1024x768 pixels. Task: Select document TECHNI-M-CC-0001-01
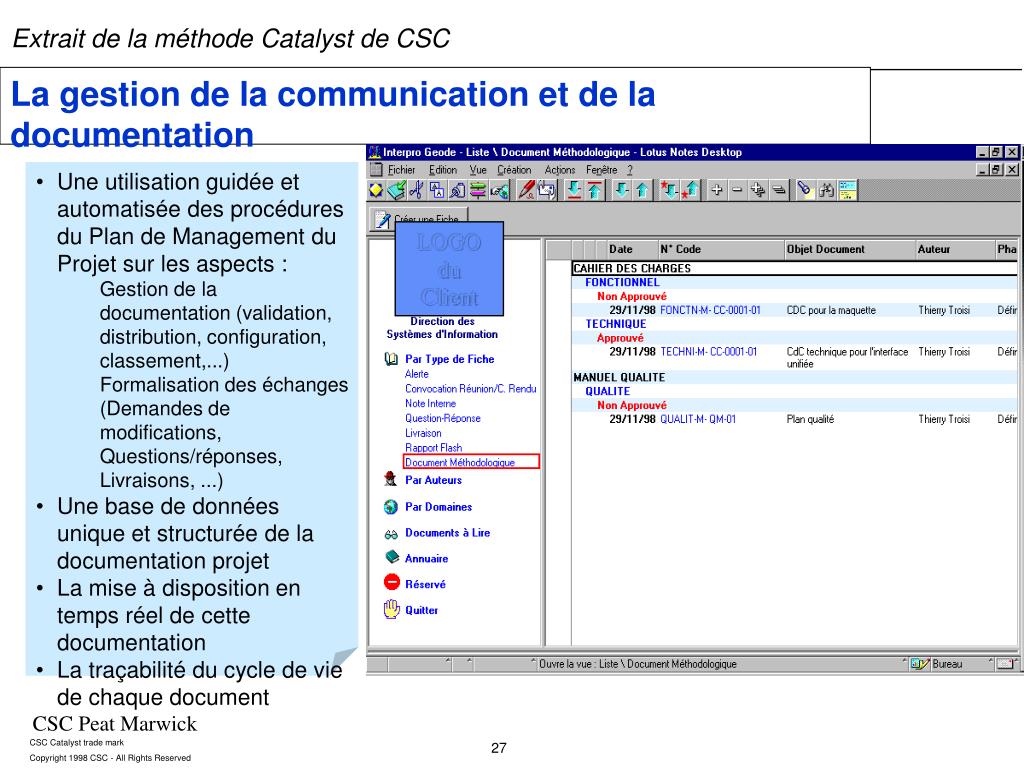709,352
